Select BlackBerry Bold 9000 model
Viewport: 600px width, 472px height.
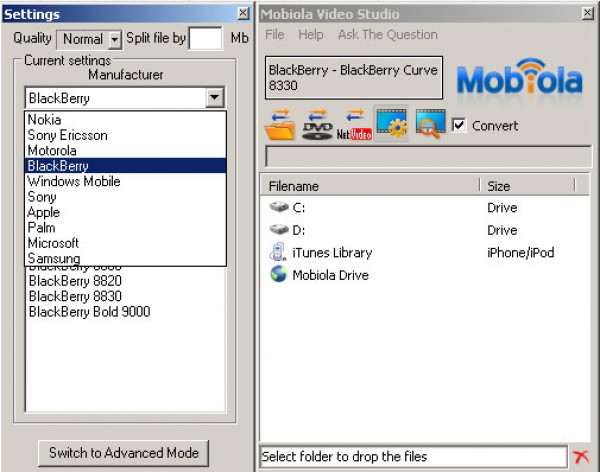(90, 311)
